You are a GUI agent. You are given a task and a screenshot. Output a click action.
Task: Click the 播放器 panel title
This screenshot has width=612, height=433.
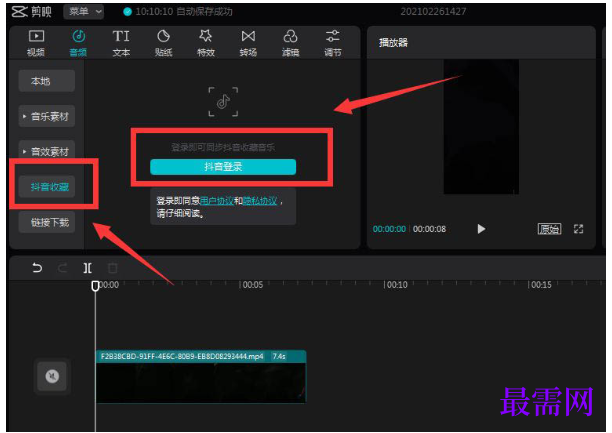pyautogui.click(x=393, y=43)
